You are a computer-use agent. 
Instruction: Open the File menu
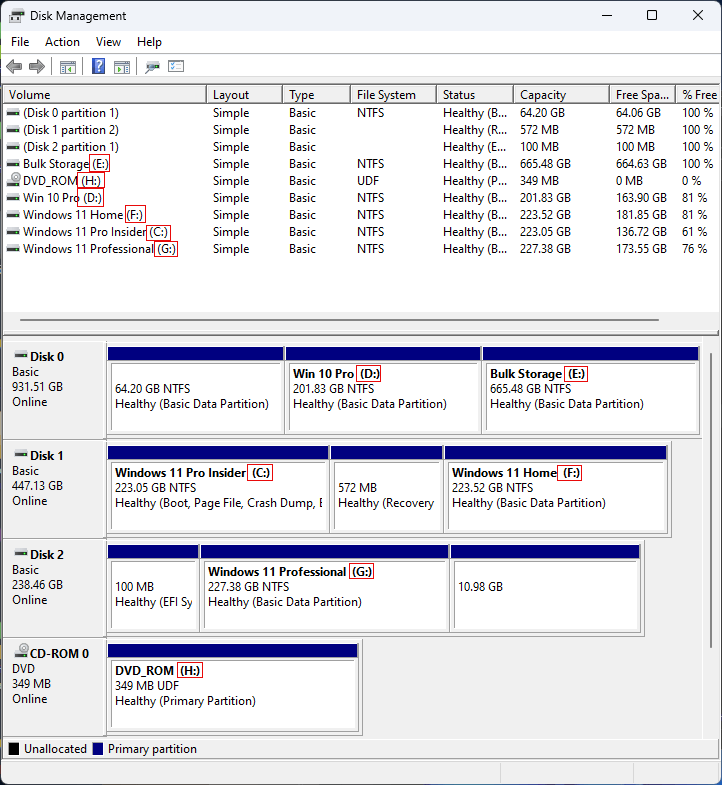(20, 42)
